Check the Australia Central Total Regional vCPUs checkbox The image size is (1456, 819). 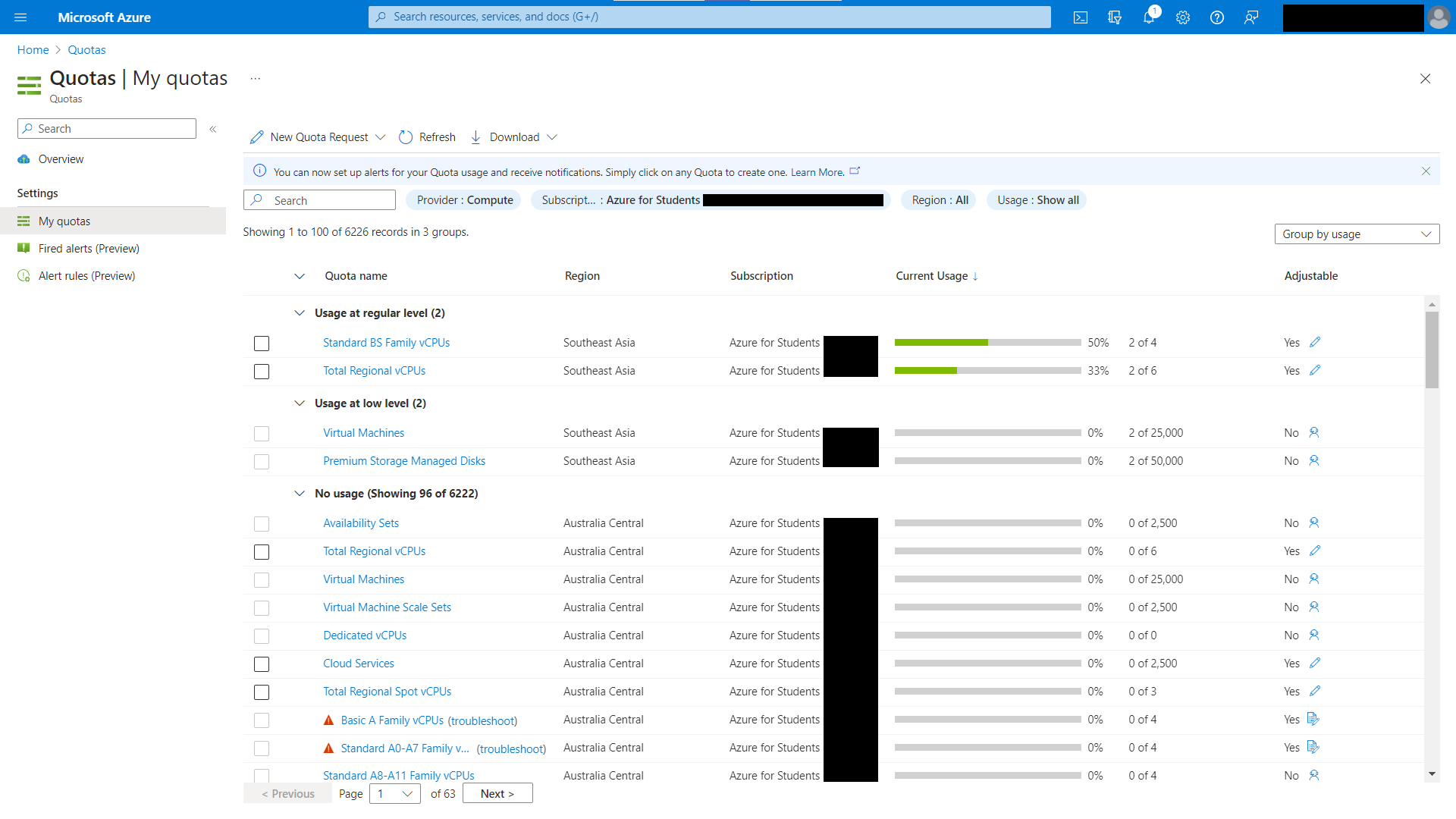pyautogui.click(x=262, y=552)
